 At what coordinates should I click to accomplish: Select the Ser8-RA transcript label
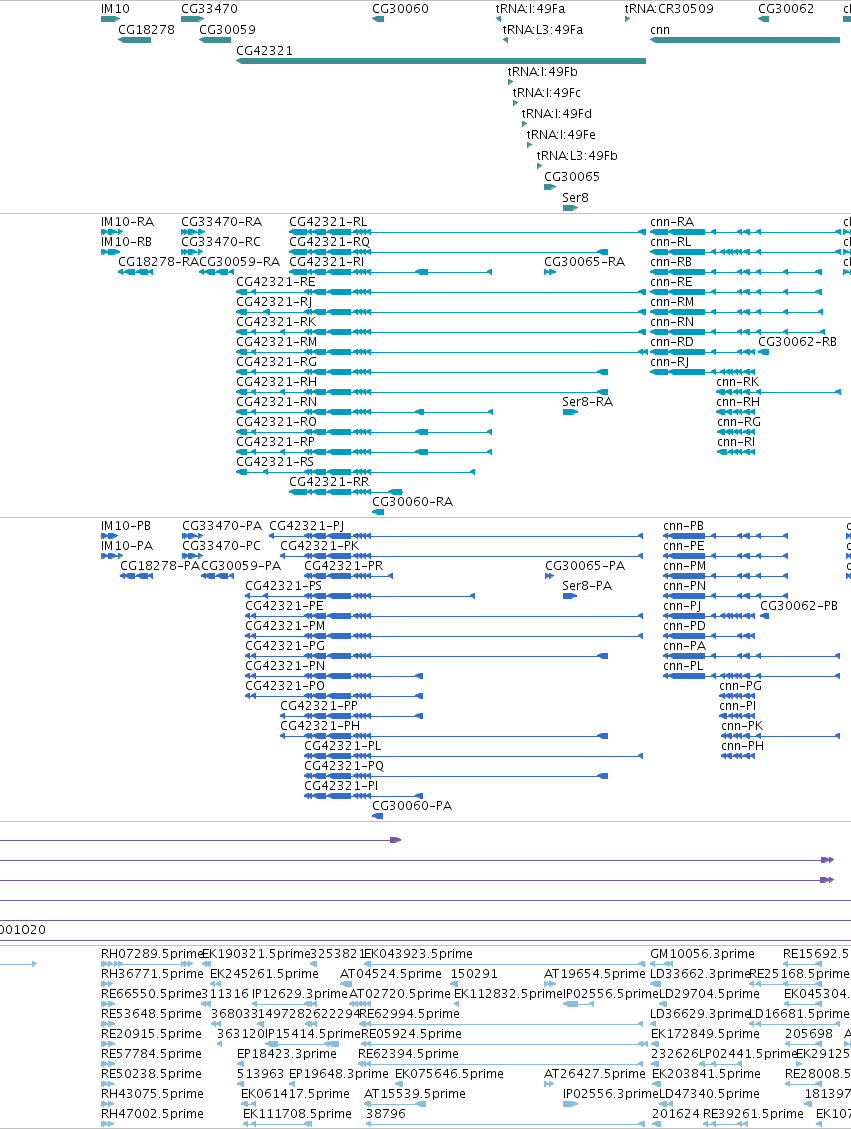pos(587,402)
